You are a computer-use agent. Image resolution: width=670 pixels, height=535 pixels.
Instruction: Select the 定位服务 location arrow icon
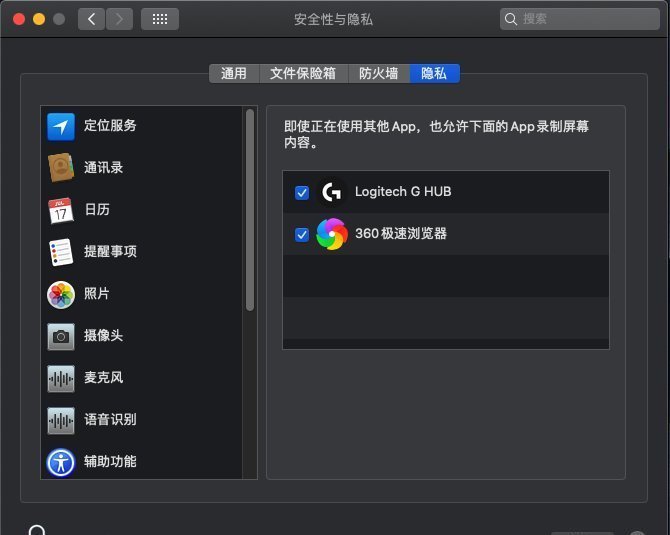point(61,126)
